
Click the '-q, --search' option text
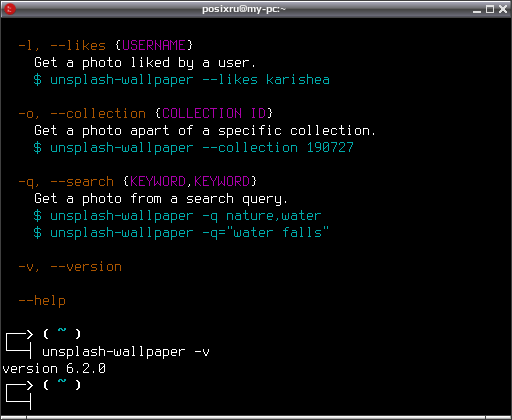pyautogui.click(x=66, y=182)
